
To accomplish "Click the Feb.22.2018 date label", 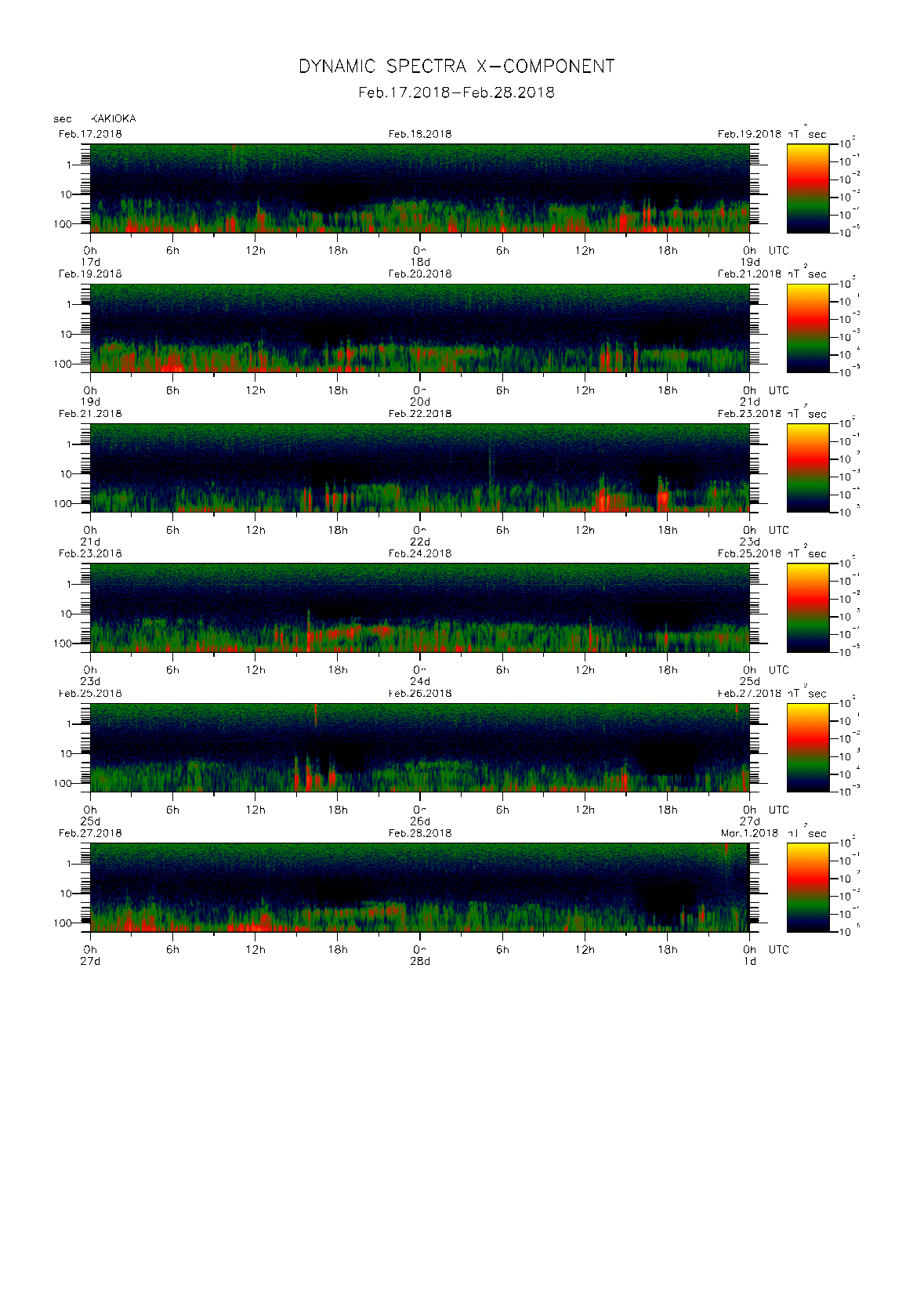I will 420,414.
